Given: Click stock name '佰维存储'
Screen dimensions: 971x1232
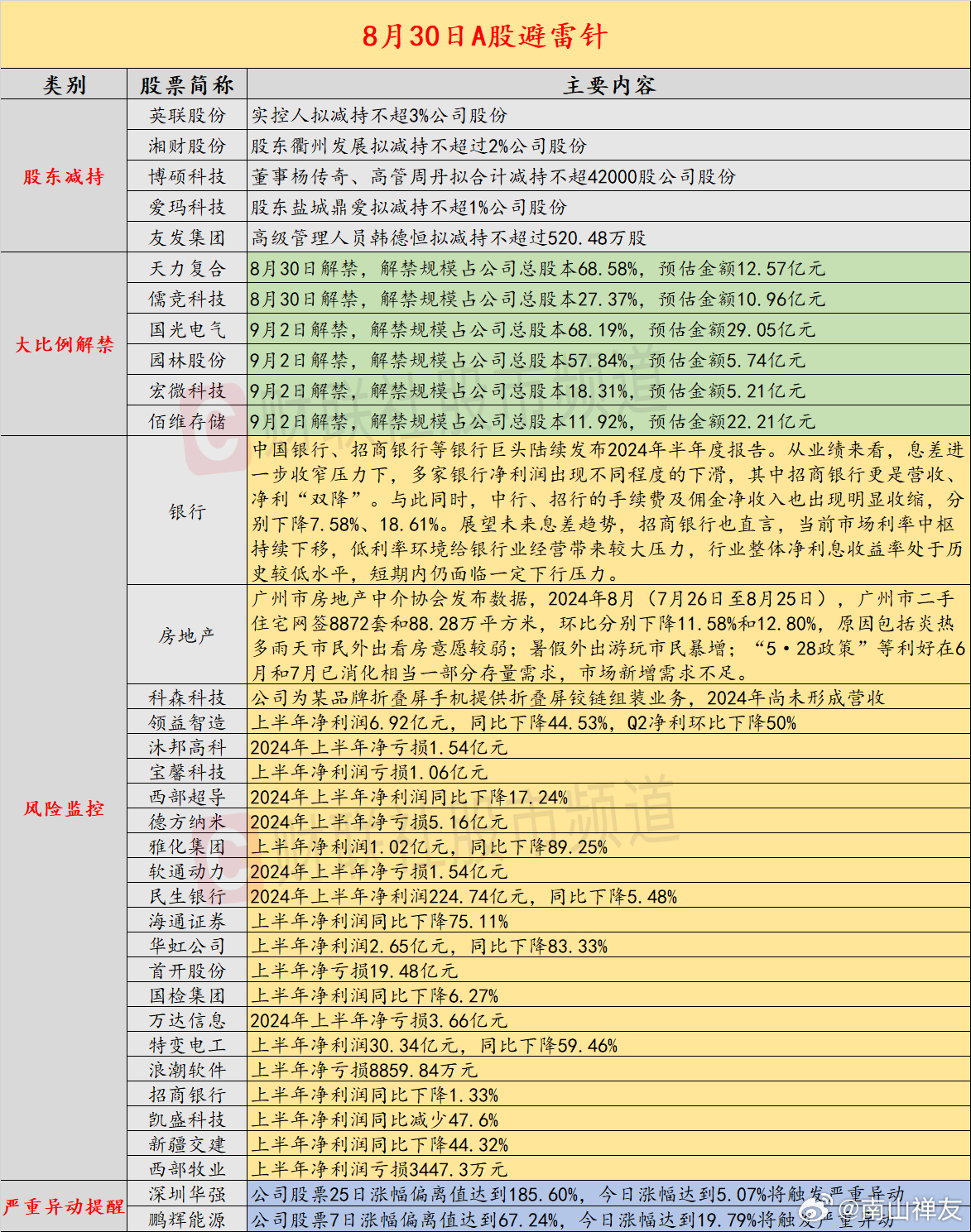Looking at the screenshot, I should [187, 422].
